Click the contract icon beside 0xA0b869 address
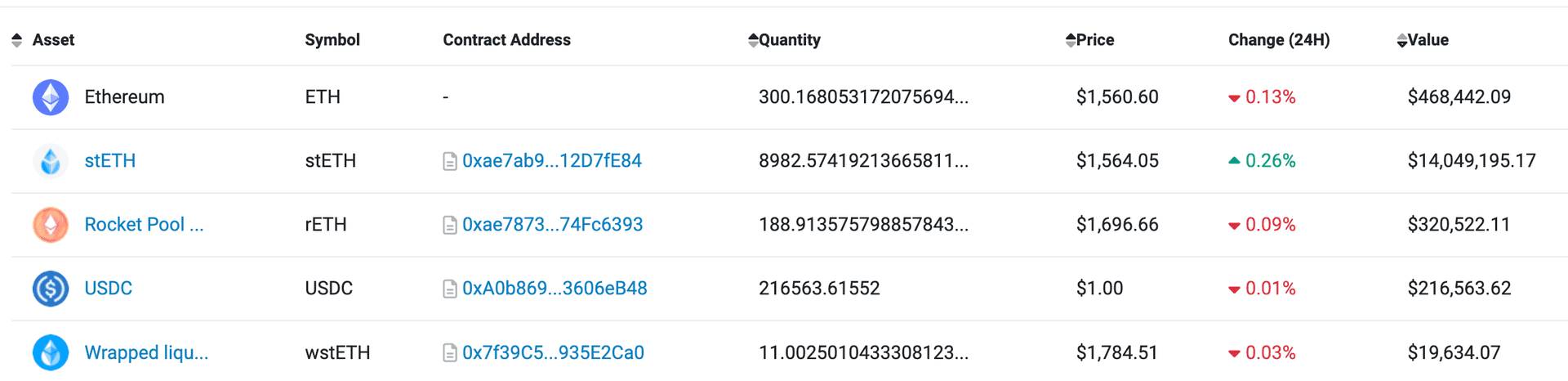 (449, 289)
